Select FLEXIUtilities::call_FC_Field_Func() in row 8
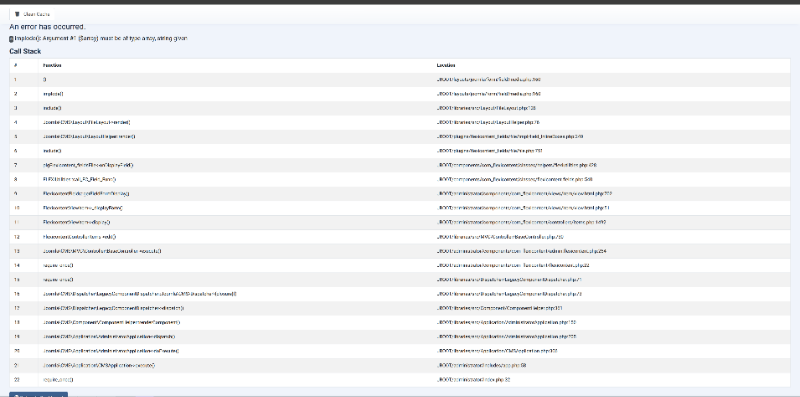The width and height of the screenshot is (800, 397). 80,180
